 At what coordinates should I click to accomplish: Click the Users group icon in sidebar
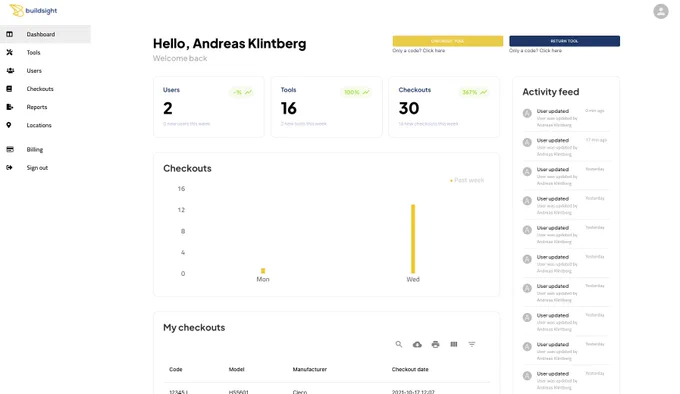pyautogui.click(x=10, y=71)
